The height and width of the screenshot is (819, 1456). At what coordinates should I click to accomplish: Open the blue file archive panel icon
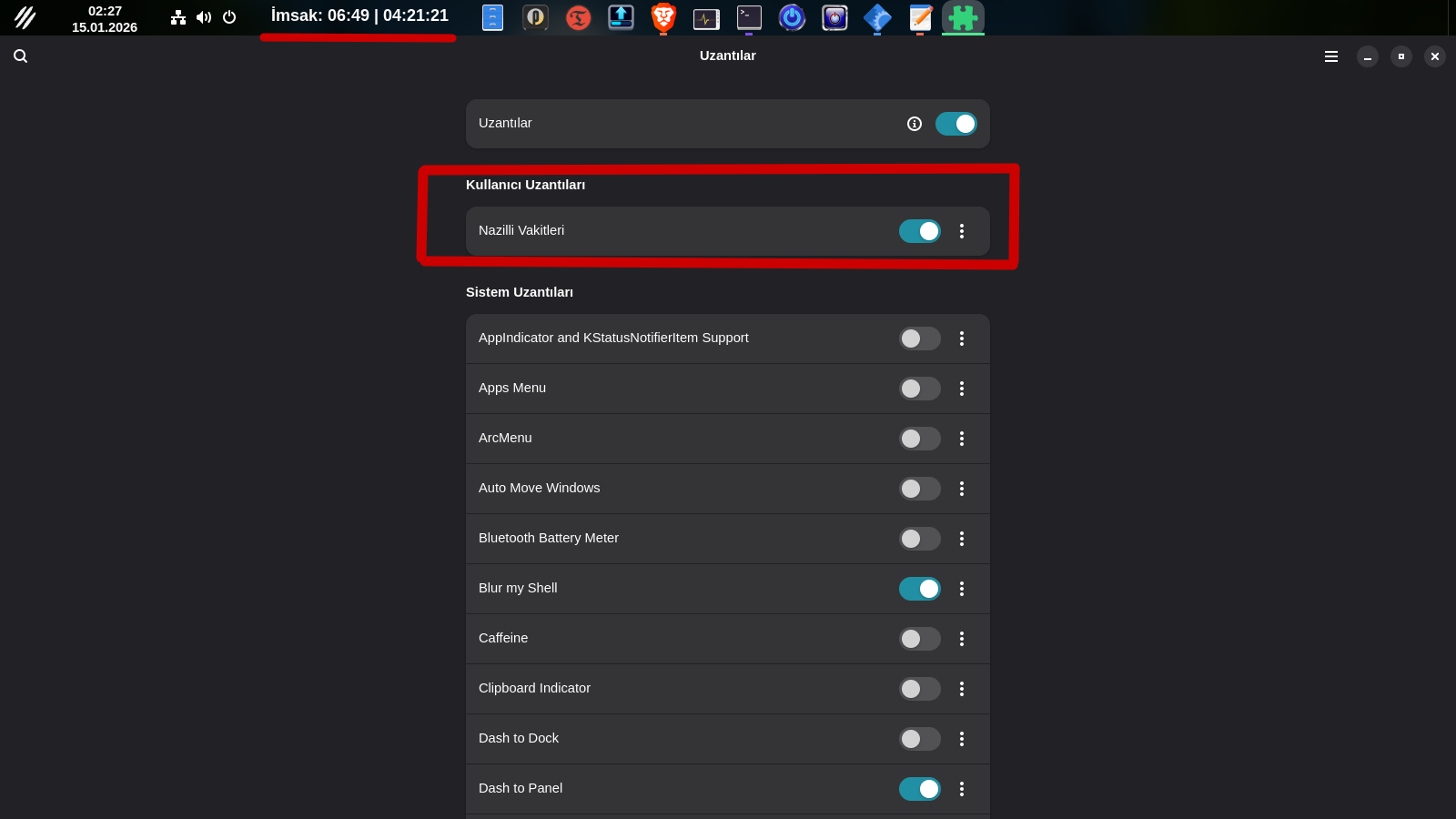tap(492, 17)
